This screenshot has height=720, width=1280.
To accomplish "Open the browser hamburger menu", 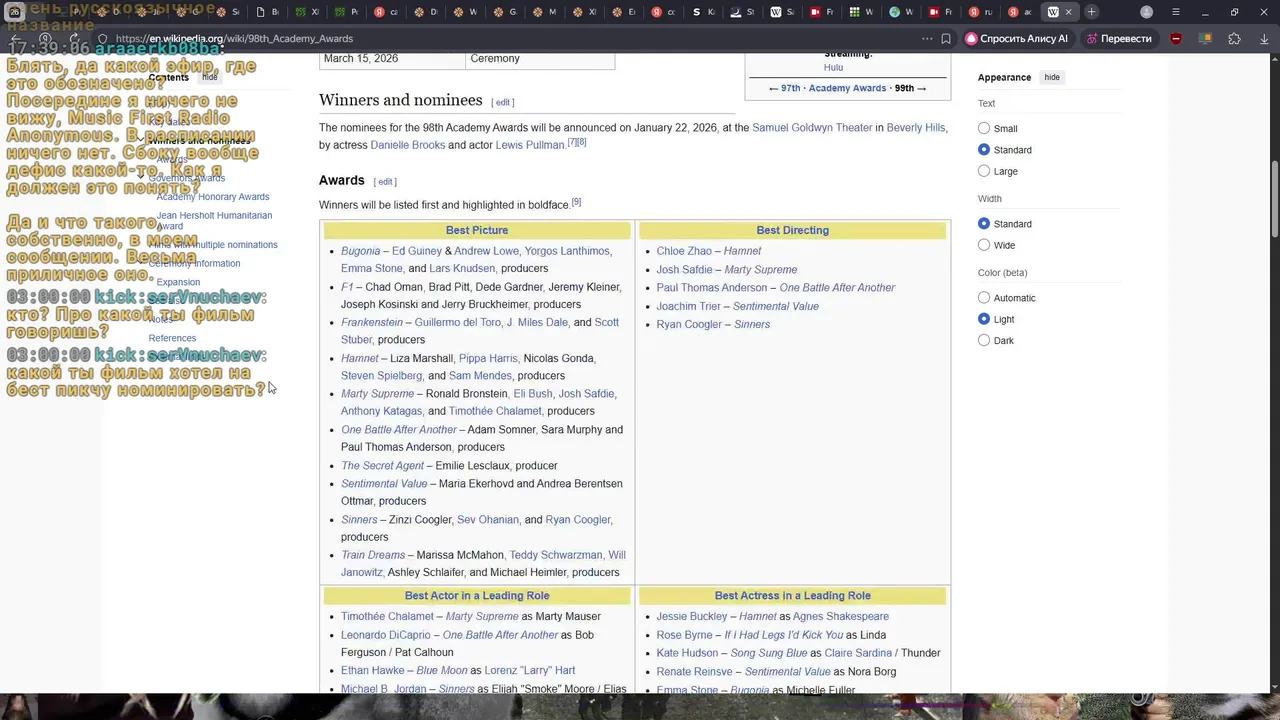I will [x=1175, y=12].
